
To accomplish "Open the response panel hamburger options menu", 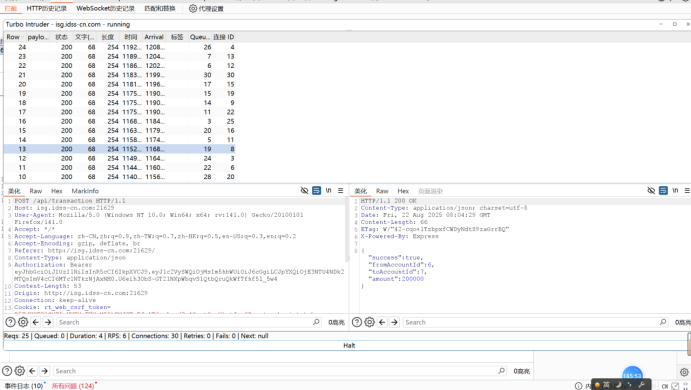I will pos(687,190).
